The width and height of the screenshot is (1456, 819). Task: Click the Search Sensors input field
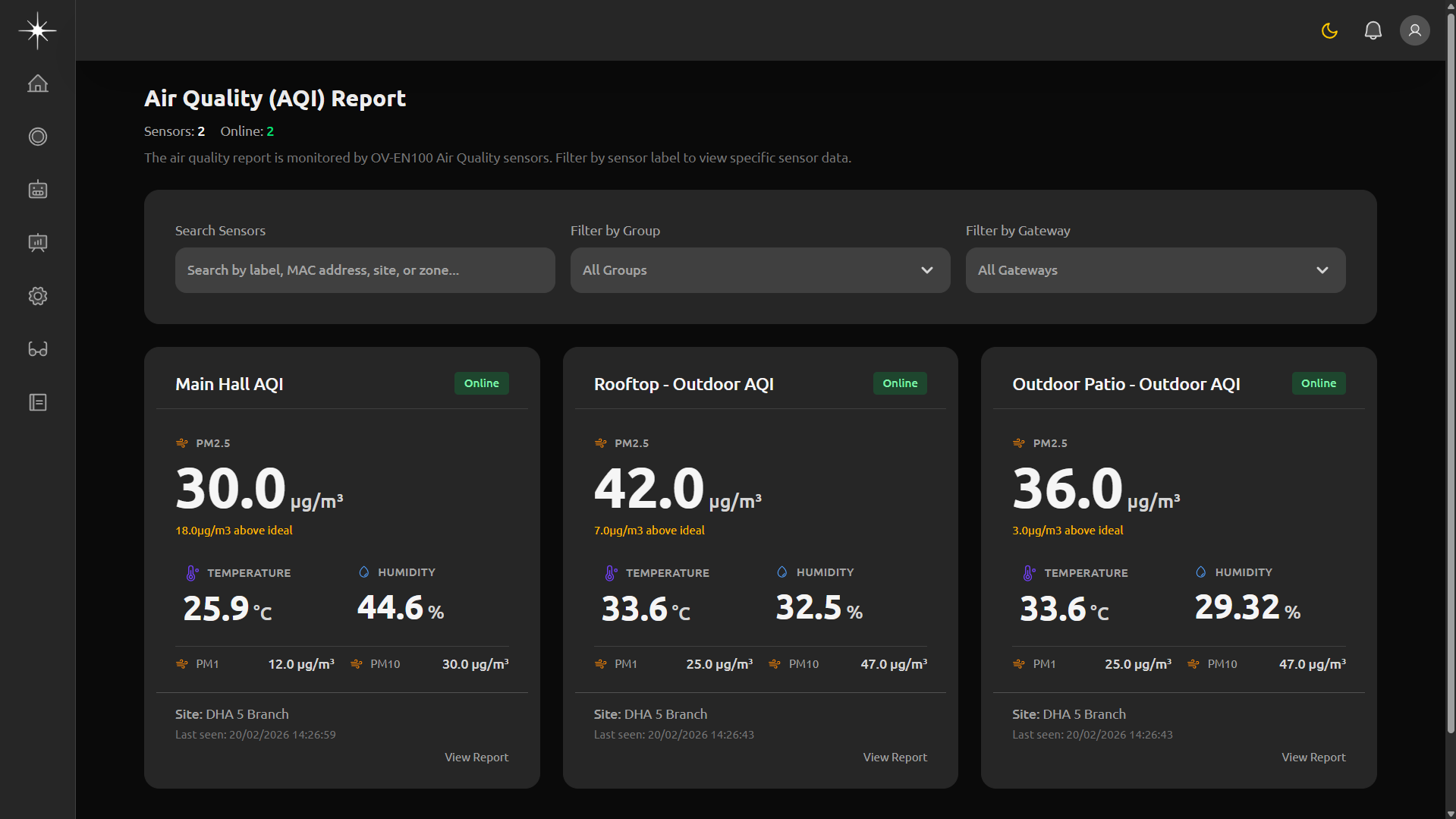[x=365, y=270]
